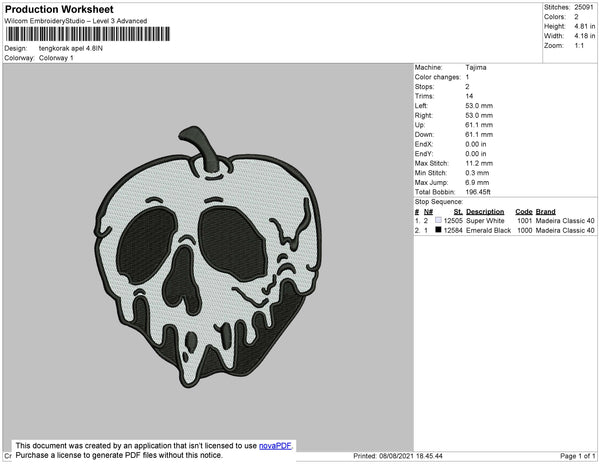Click the 'Stop Sequence:' label

click(x=439, y=202)
